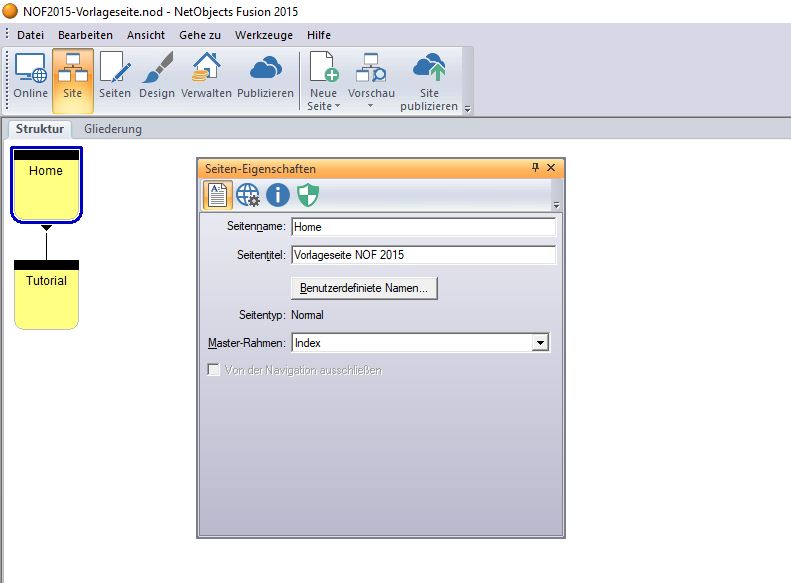Click the Seitentyp value Normal
Screen dimensions: 791x583
(307, 315)
